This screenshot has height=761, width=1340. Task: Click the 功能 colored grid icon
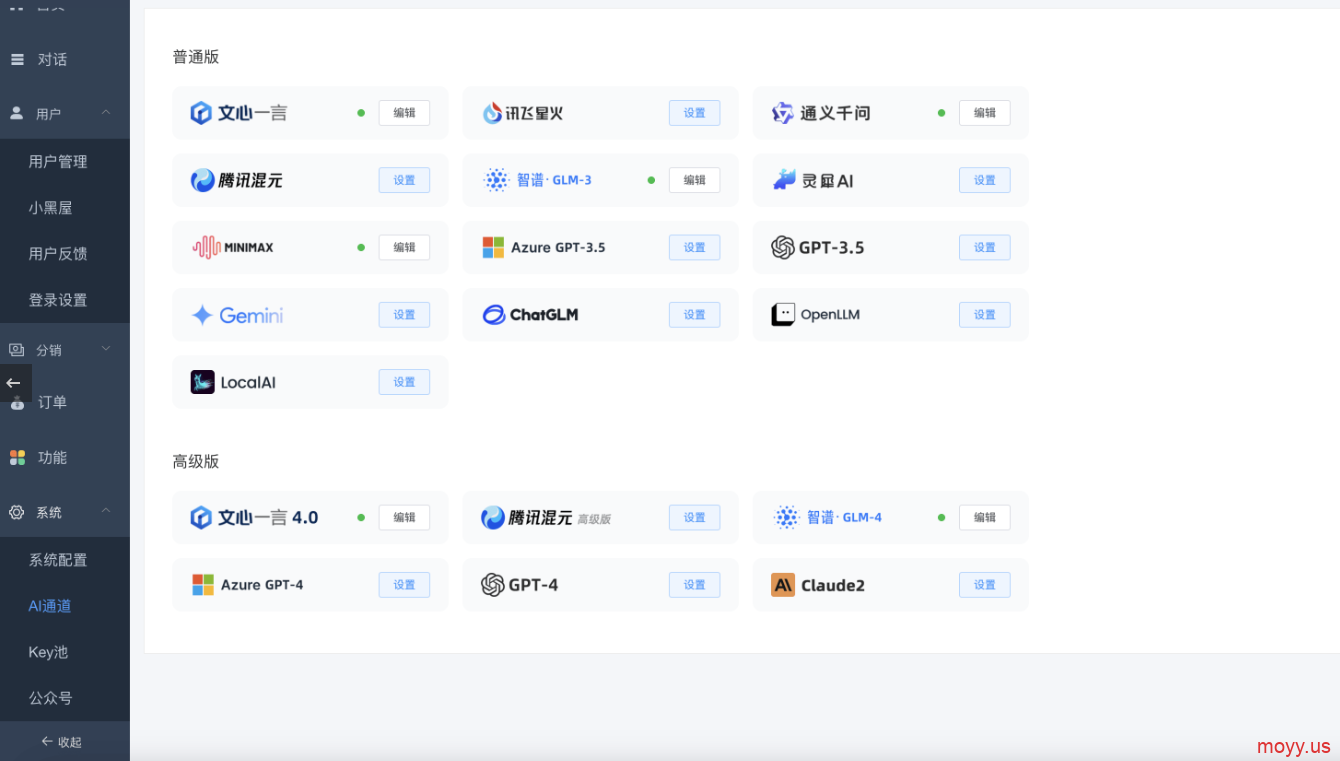(17, 457)
